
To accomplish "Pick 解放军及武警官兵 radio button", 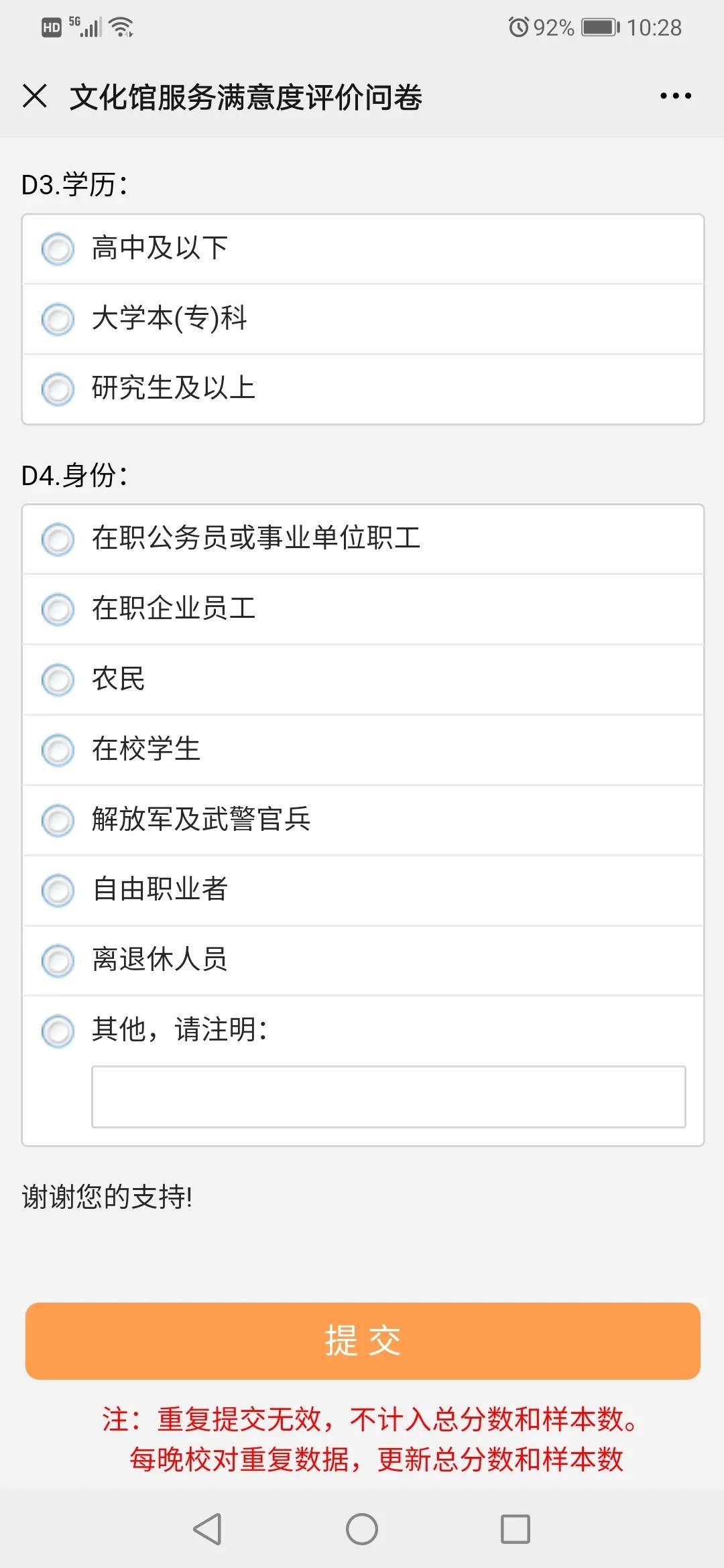I will click(x=58, y=820).
